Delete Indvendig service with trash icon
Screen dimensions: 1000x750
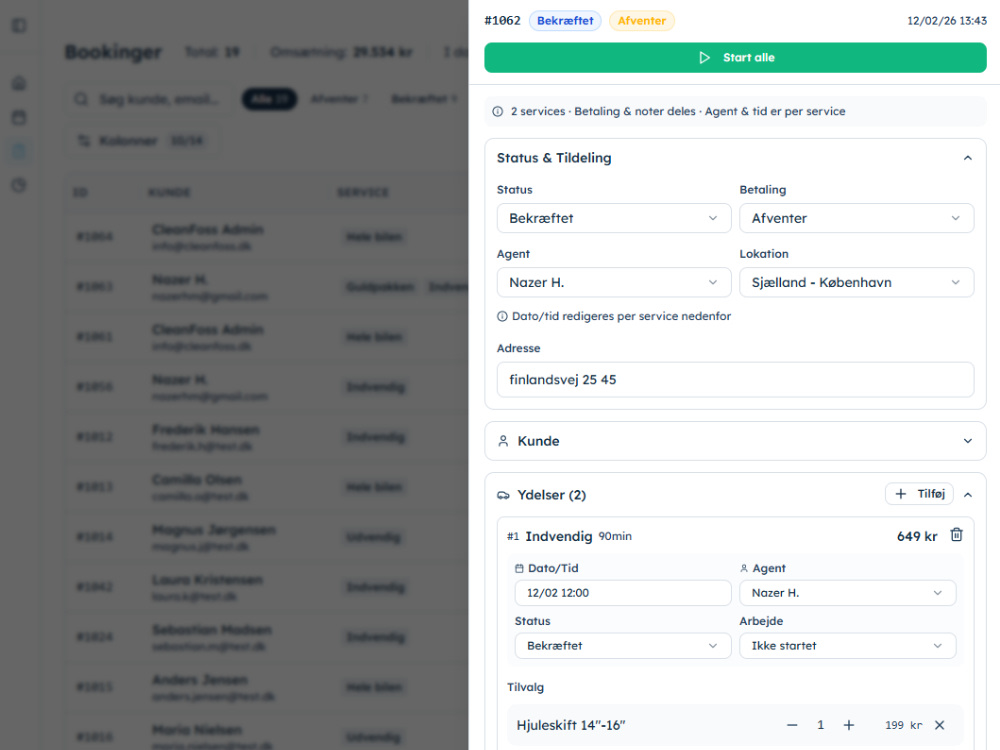[956, 535]
